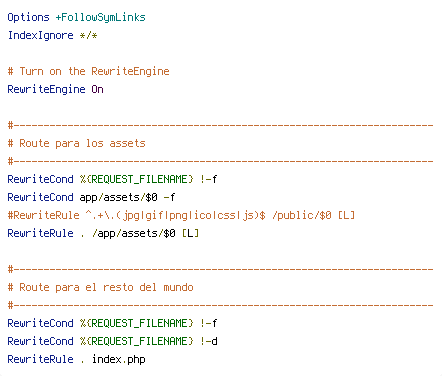Image resolution: width=442 pixels, height=376 pixels.
Task: Click the 'IndexIgnore */*' line
Action: click(52, 35)
